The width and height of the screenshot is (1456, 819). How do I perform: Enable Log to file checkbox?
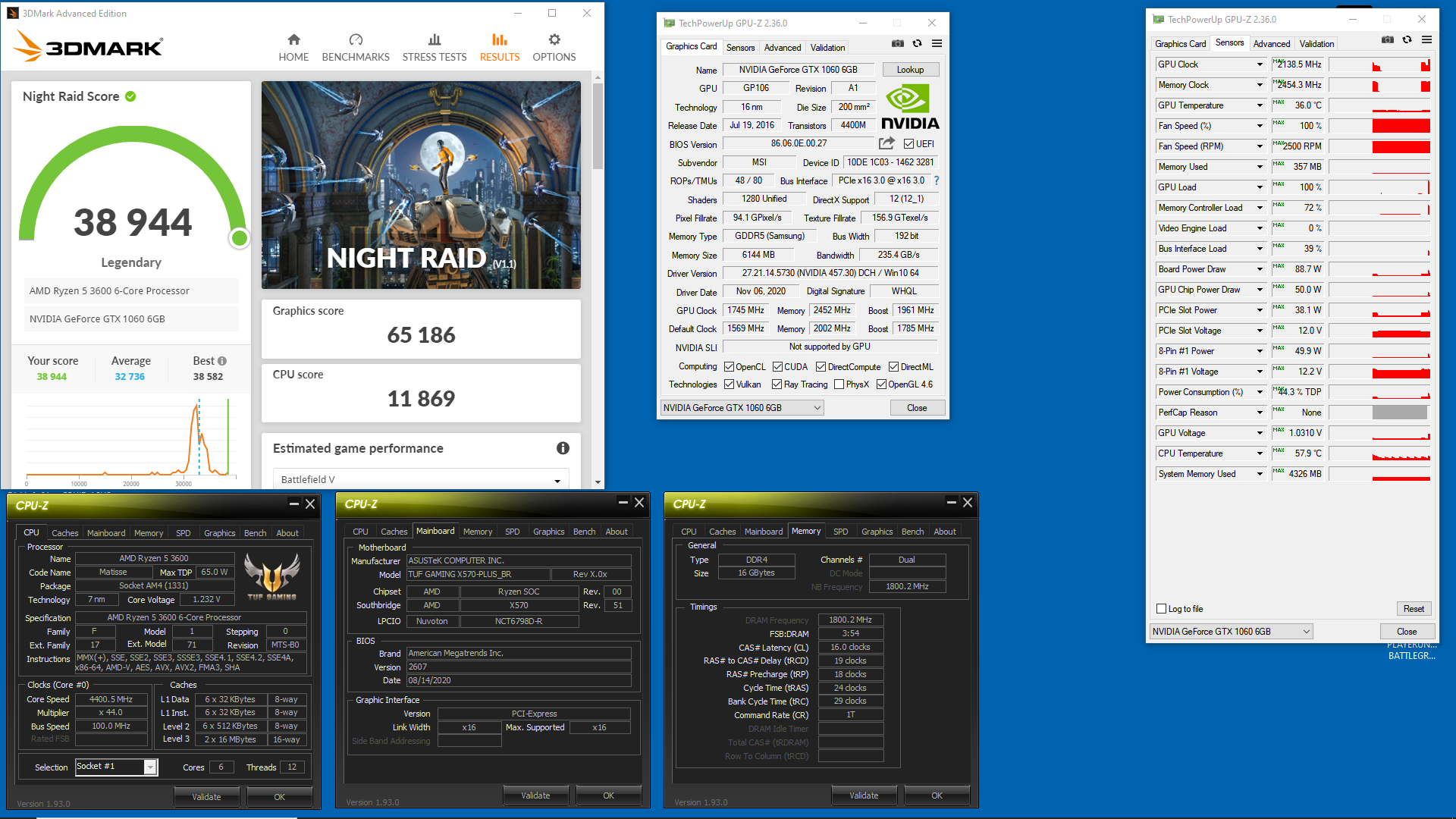coord(1161,609)
